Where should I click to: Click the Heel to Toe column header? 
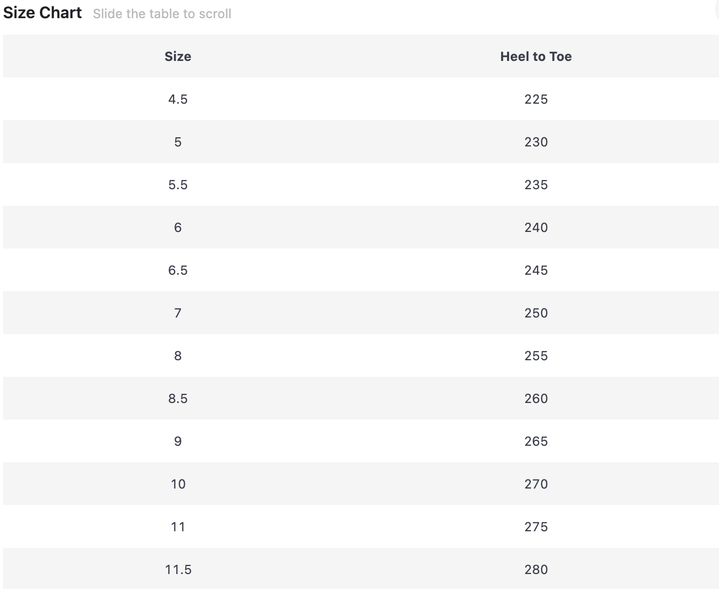(x=536, y=56)
